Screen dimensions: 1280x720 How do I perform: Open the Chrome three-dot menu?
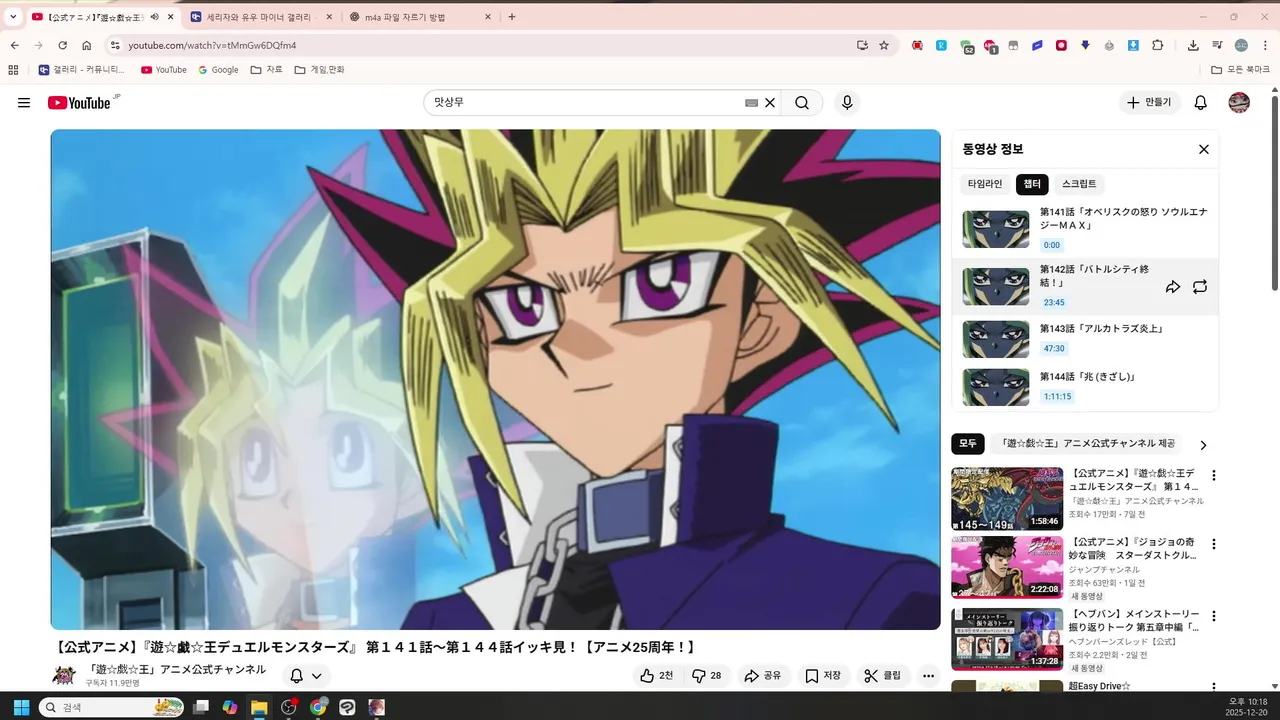1266,45
